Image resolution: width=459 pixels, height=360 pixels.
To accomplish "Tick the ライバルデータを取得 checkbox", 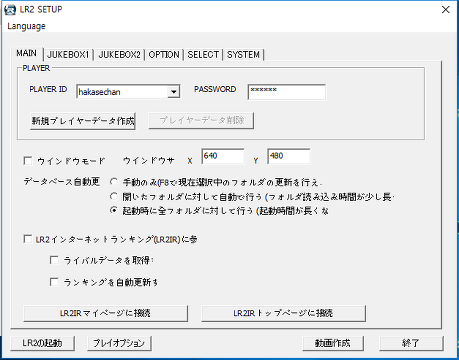I will click(54, 260).
